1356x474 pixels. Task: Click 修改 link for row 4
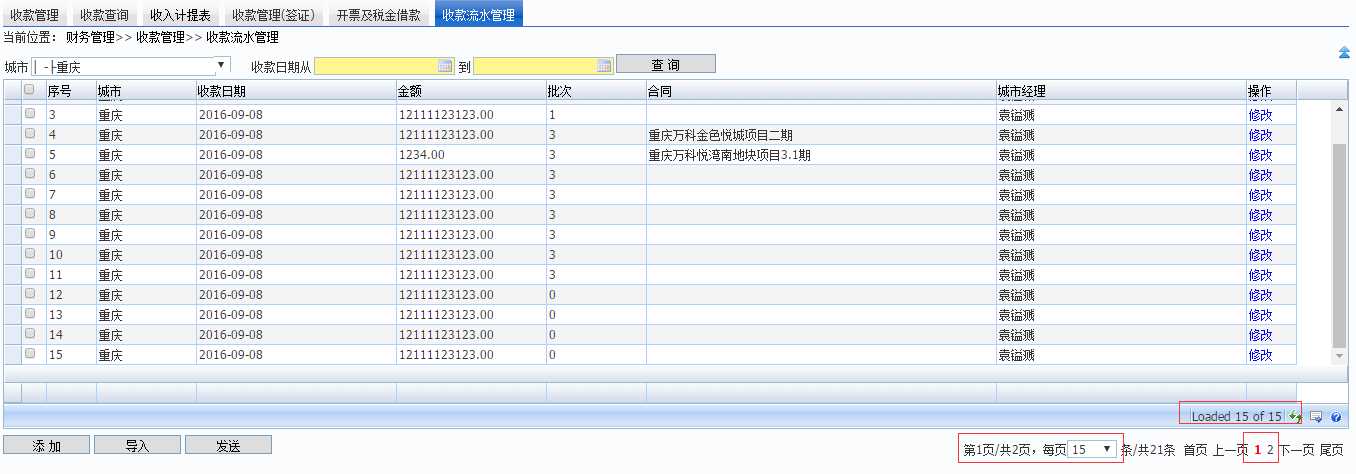click(1260, 135)
